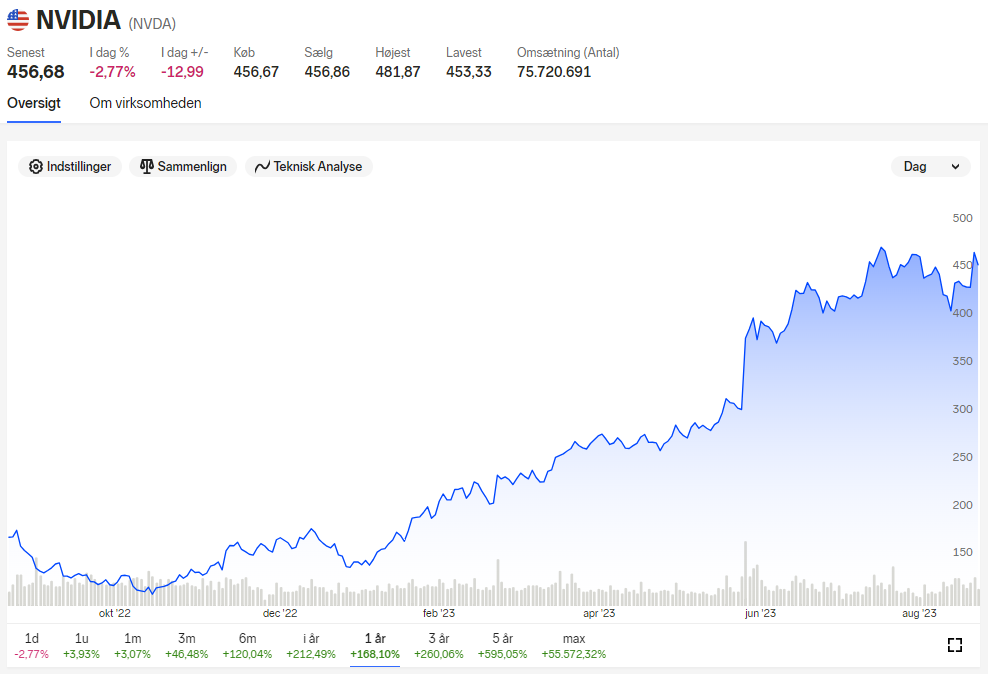Click the 150 price axis label
The image size is (988, 674).
[962, 552]
